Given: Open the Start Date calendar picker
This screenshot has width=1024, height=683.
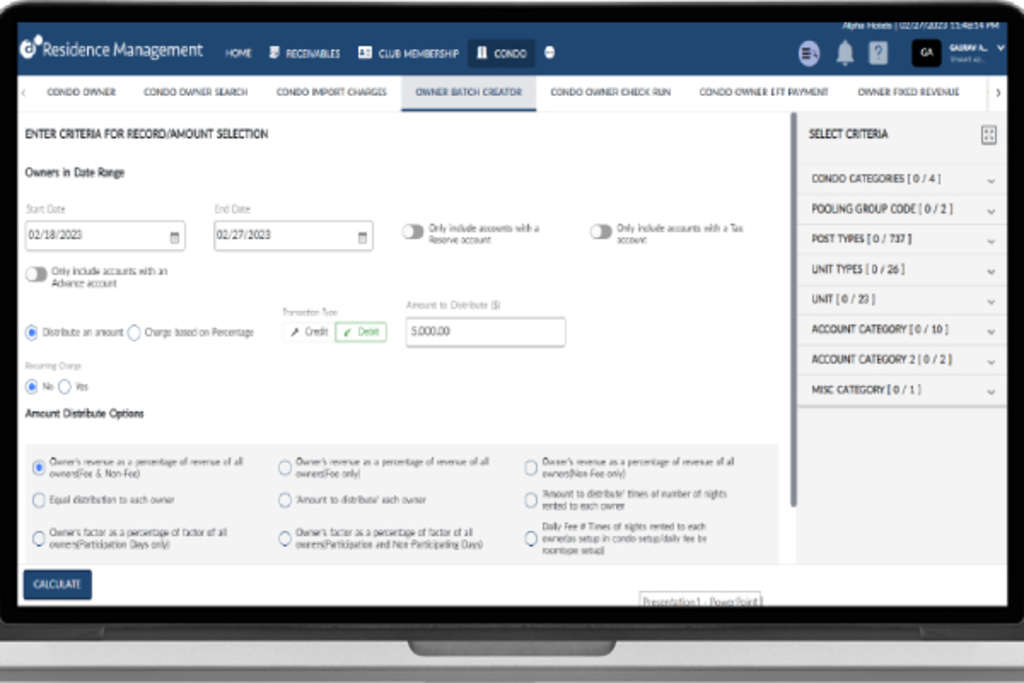Looking at the screenshot, I should click(x=174, y=237).
